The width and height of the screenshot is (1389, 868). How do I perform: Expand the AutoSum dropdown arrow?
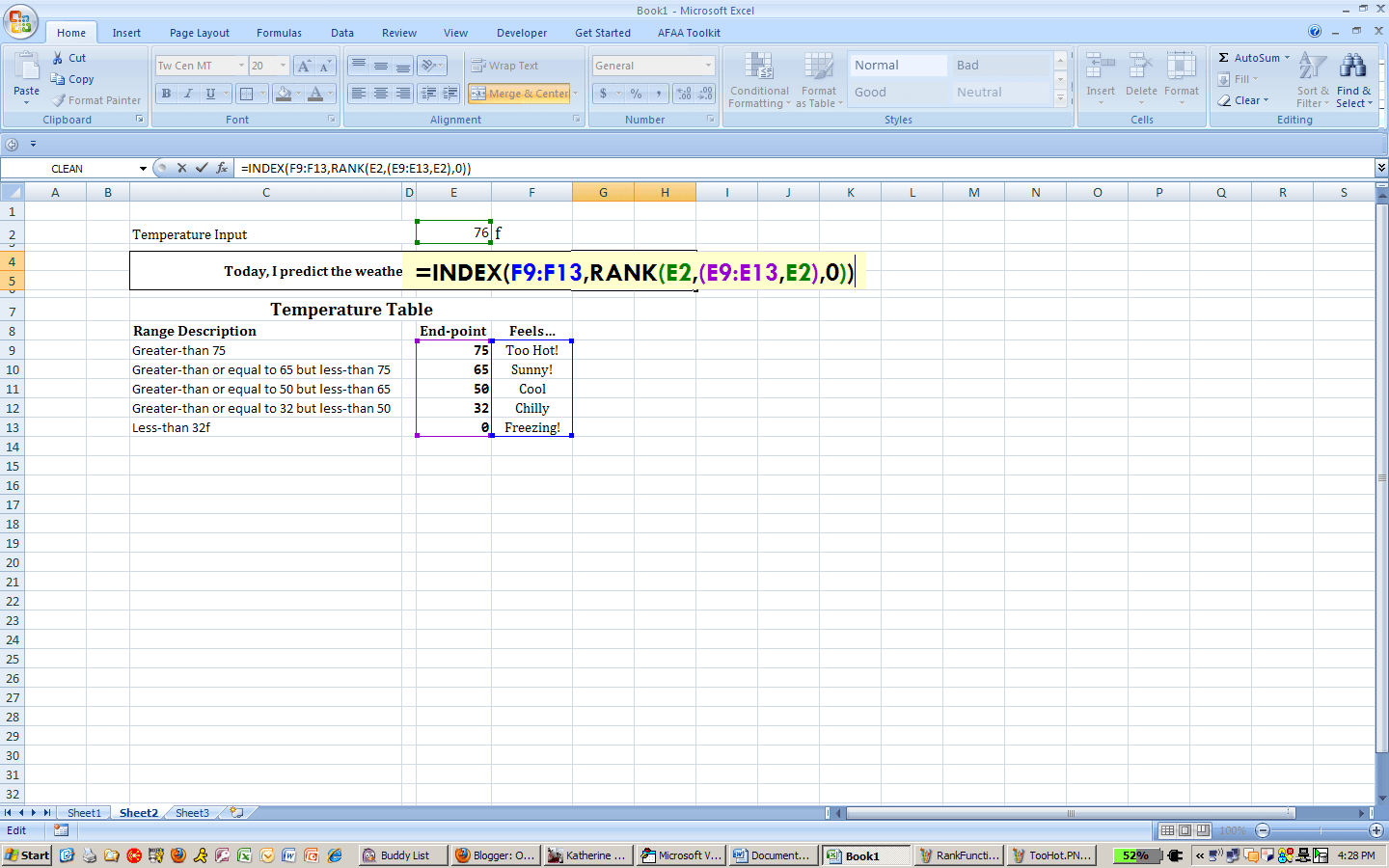(x=1287, y=58)
